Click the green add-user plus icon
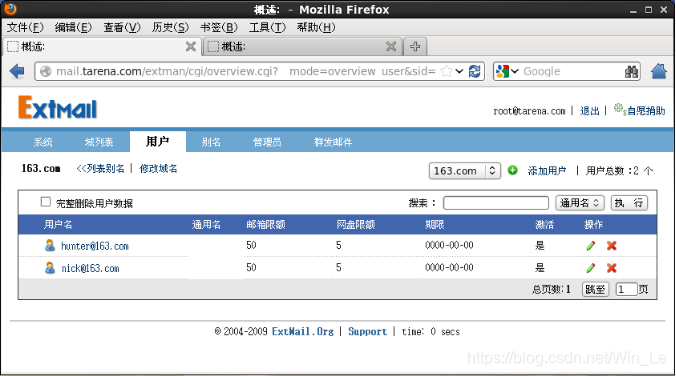 point(513,170)
